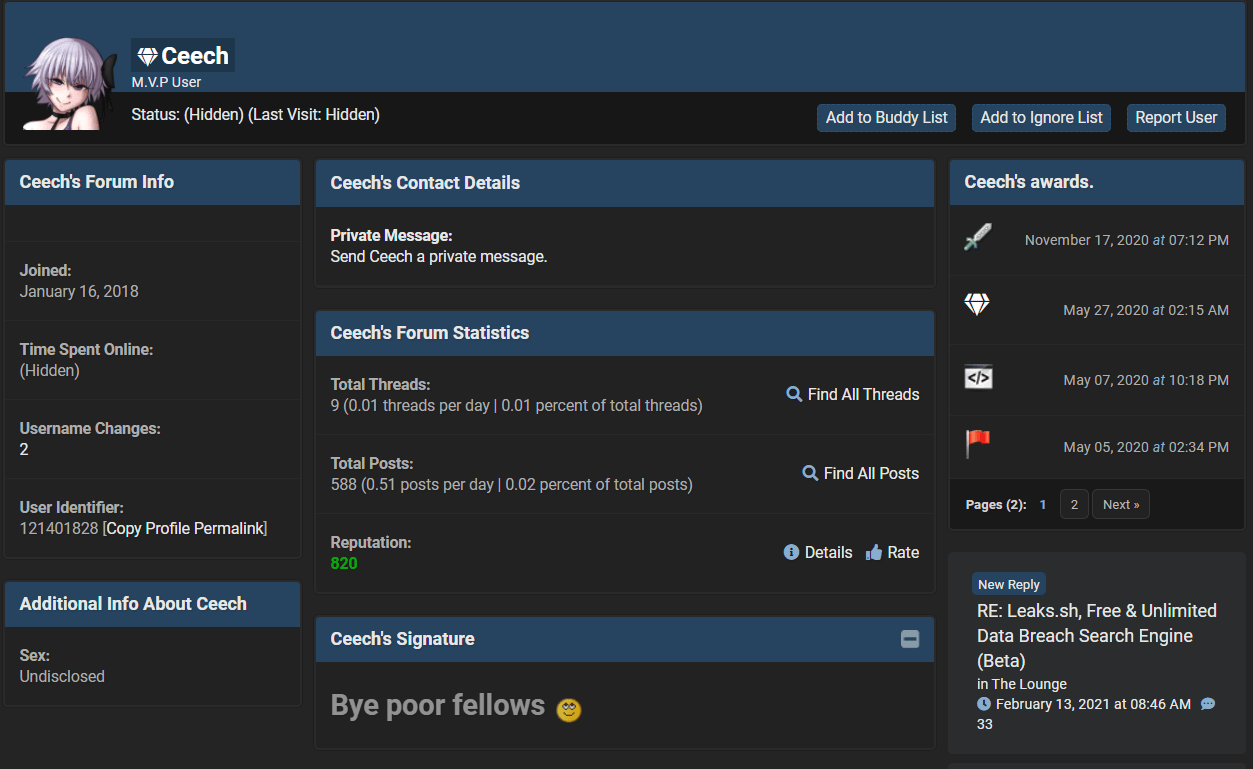Click the speech bubble replies icon
This screenshot has height=769, width=1253.
[1208, 704]
